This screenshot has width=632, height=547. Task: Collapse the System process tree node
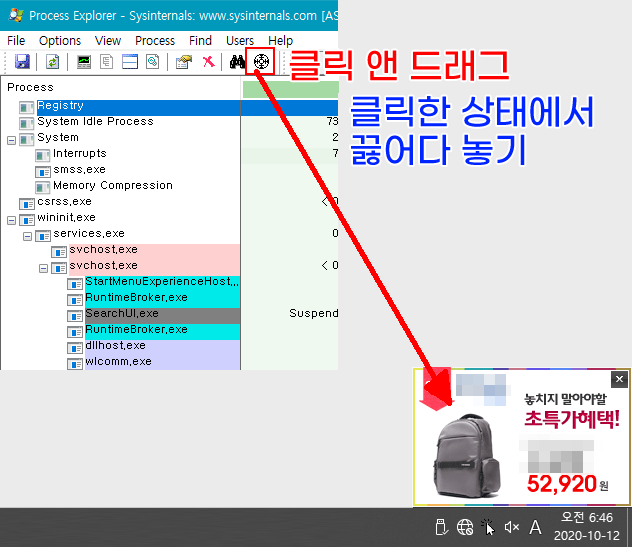(11, 140)
